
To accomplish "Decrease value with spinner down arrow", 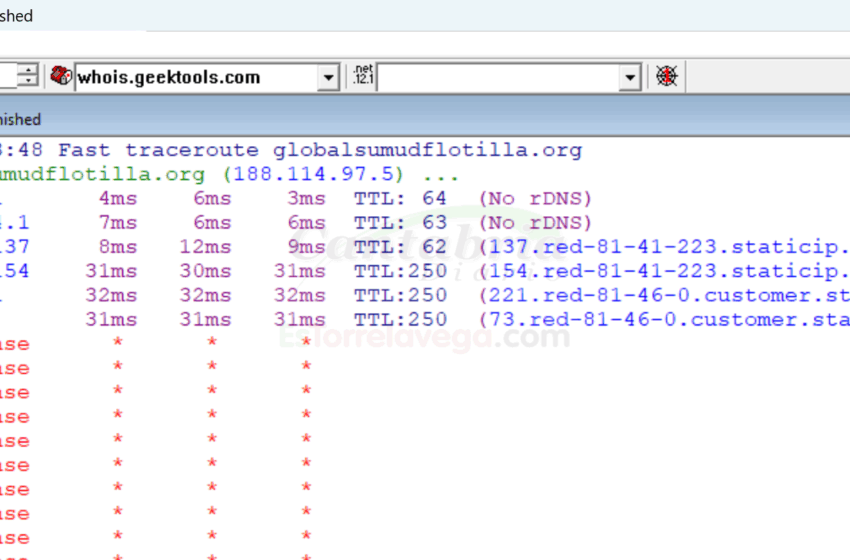I will point(29,82).
